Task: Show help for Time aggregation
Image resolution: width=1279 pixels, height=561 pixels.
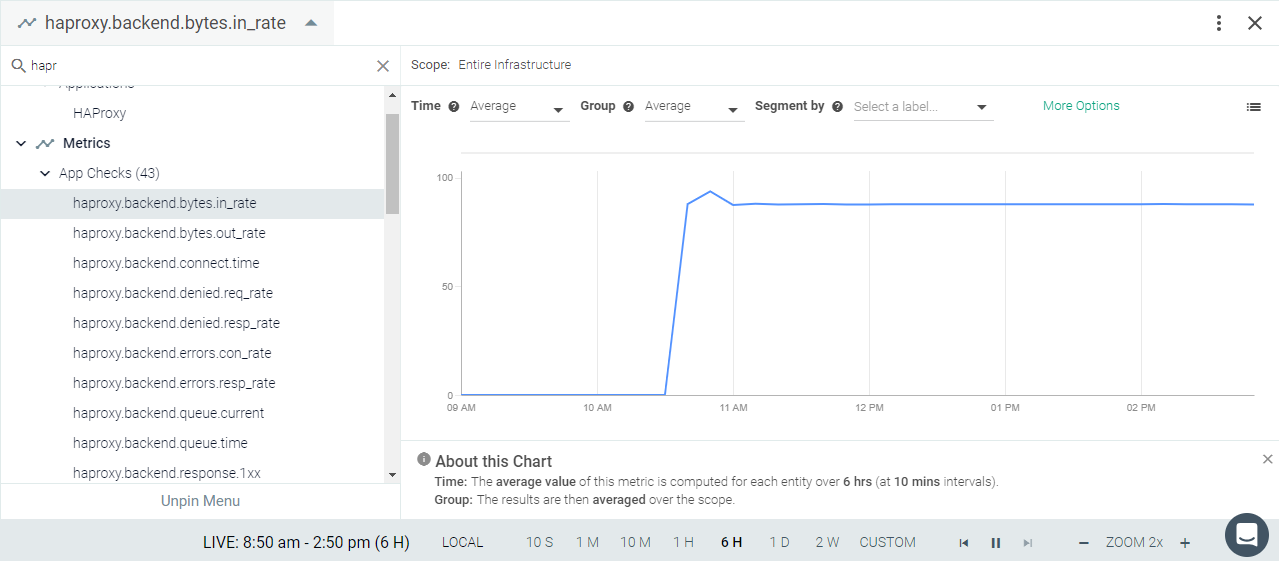Action: pyautogui.click(x=454, y=106)
